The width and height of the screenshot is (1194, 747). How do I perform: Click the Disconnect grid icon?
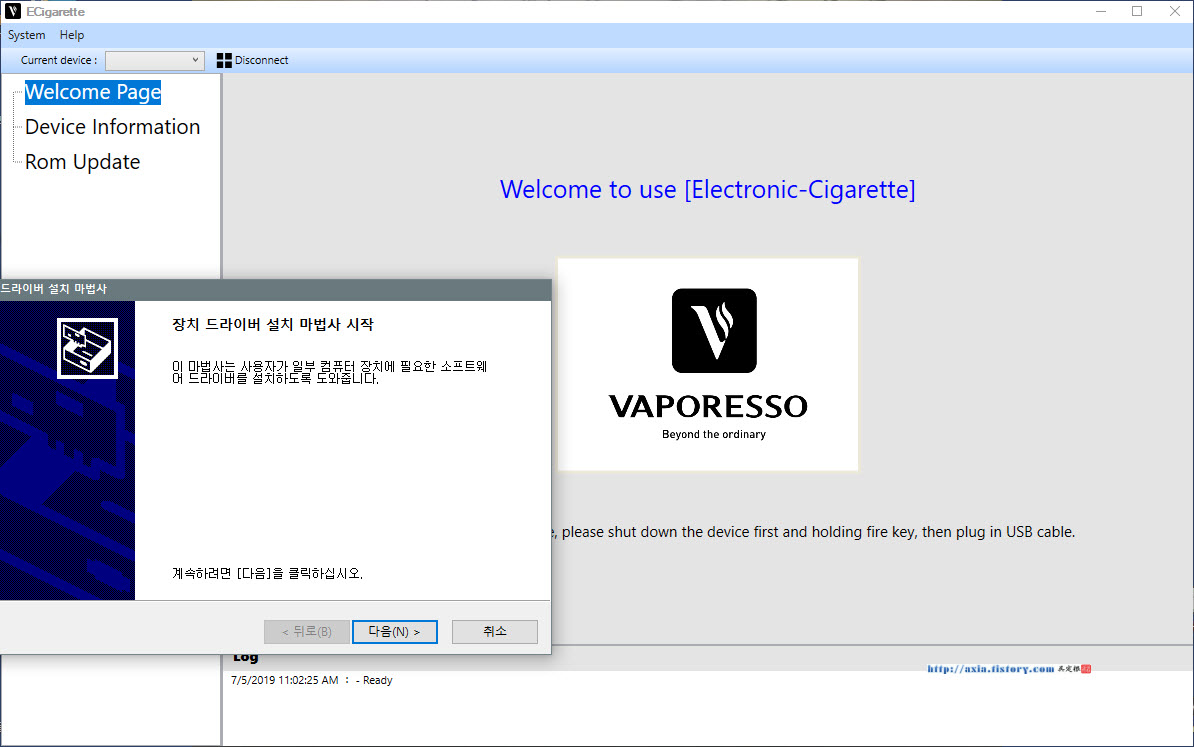224,60
